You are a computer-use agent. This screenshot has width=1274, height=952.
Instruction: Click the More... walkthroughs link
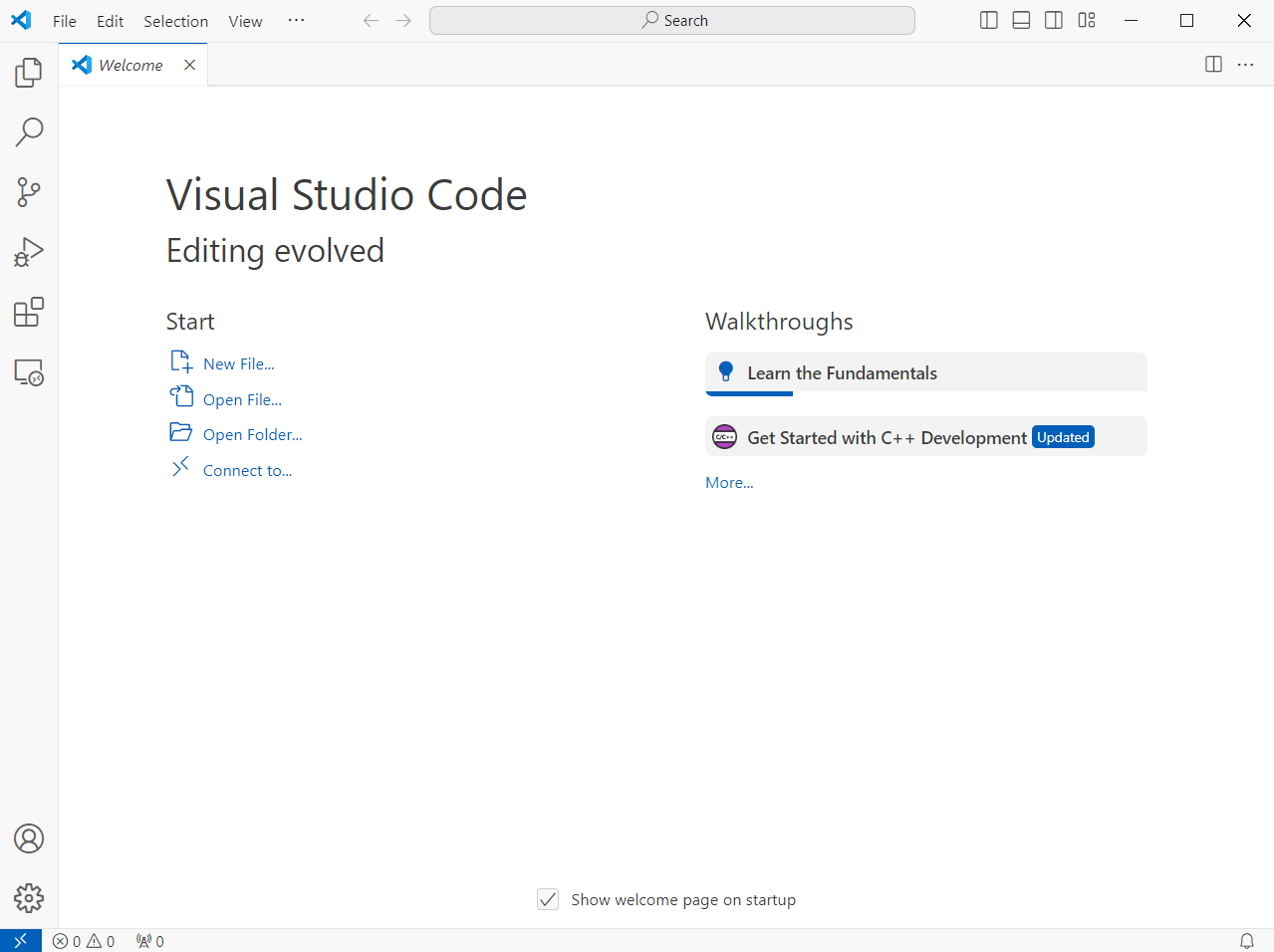pos(730,482)
